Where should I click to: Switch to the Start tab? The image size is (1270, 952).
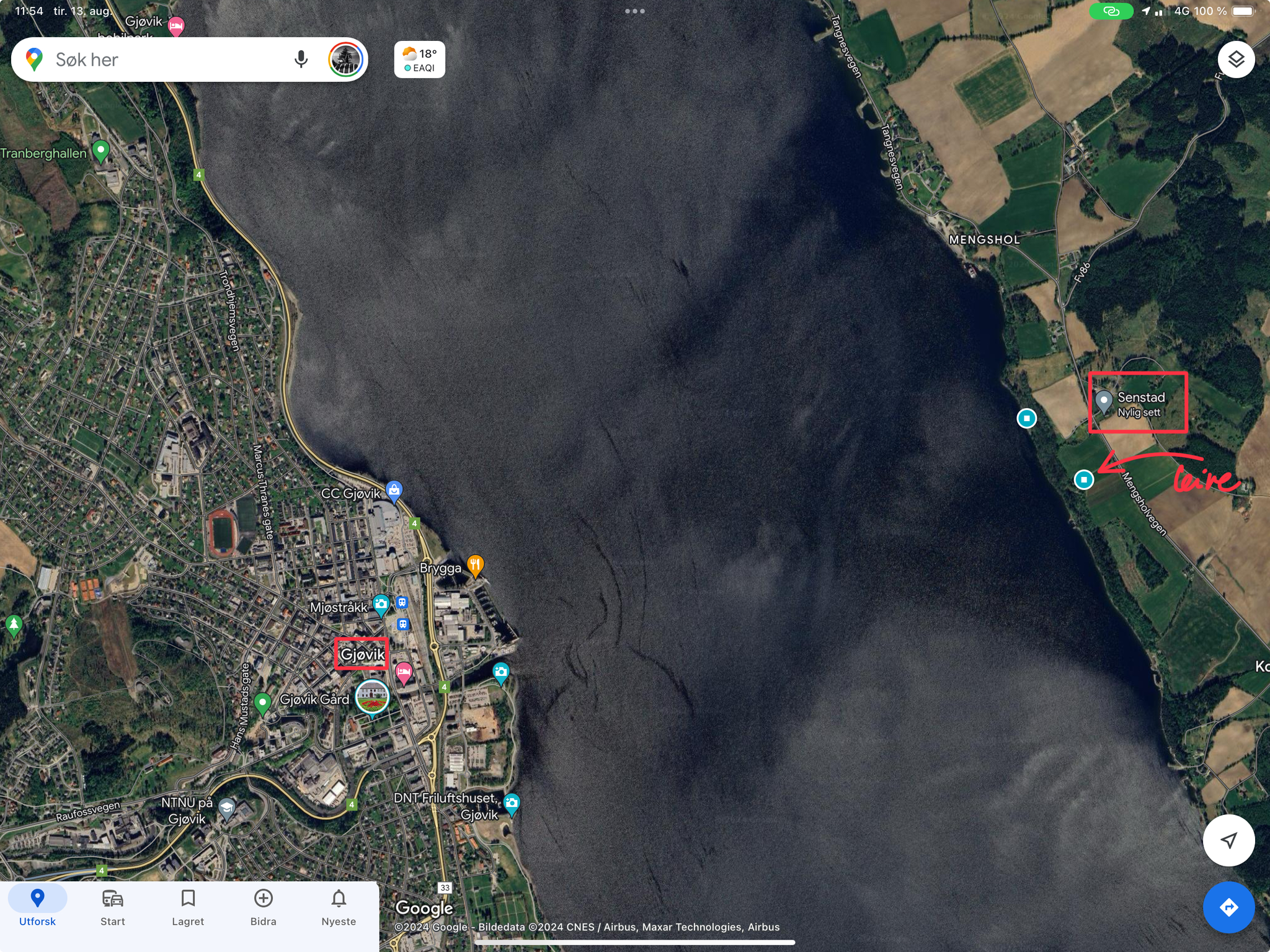click(112, 907)
